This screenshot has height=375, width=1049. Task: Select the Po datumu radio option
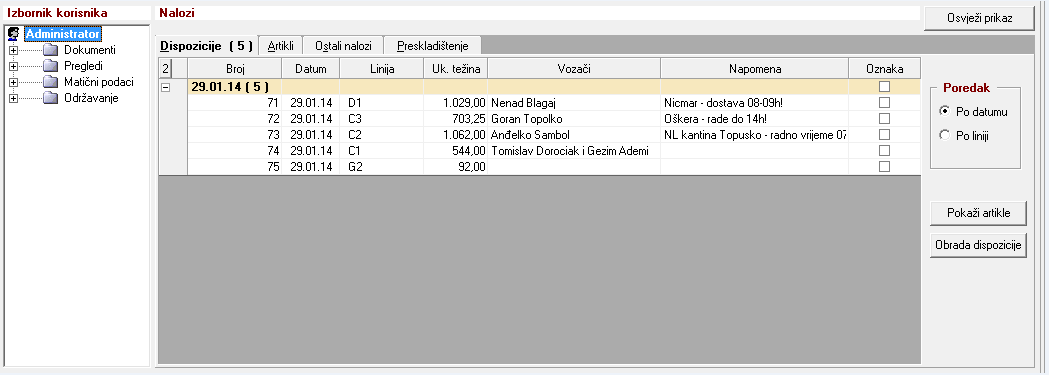click(x=945, y=112)
